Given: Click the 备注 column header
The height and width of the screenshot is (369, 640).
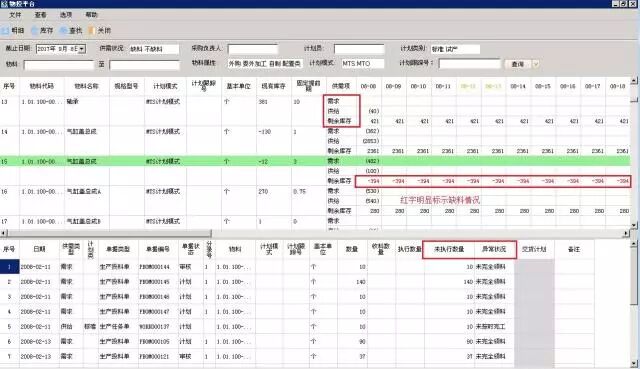Looking at the screenshot, I should pos(574,249).
